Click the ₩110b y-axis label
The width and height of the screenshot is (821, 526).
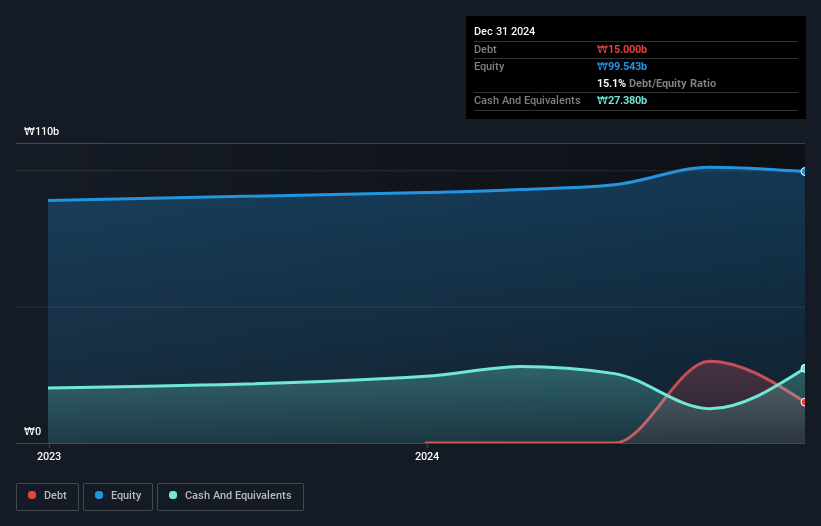[41, 131]
